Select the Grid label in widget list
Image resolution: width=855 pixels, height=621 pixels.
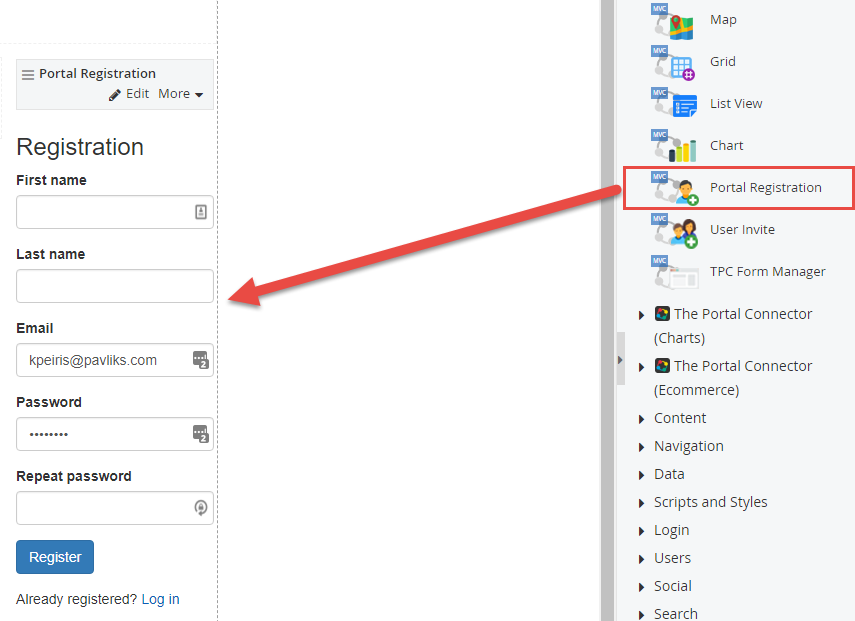tap(722, 62)
